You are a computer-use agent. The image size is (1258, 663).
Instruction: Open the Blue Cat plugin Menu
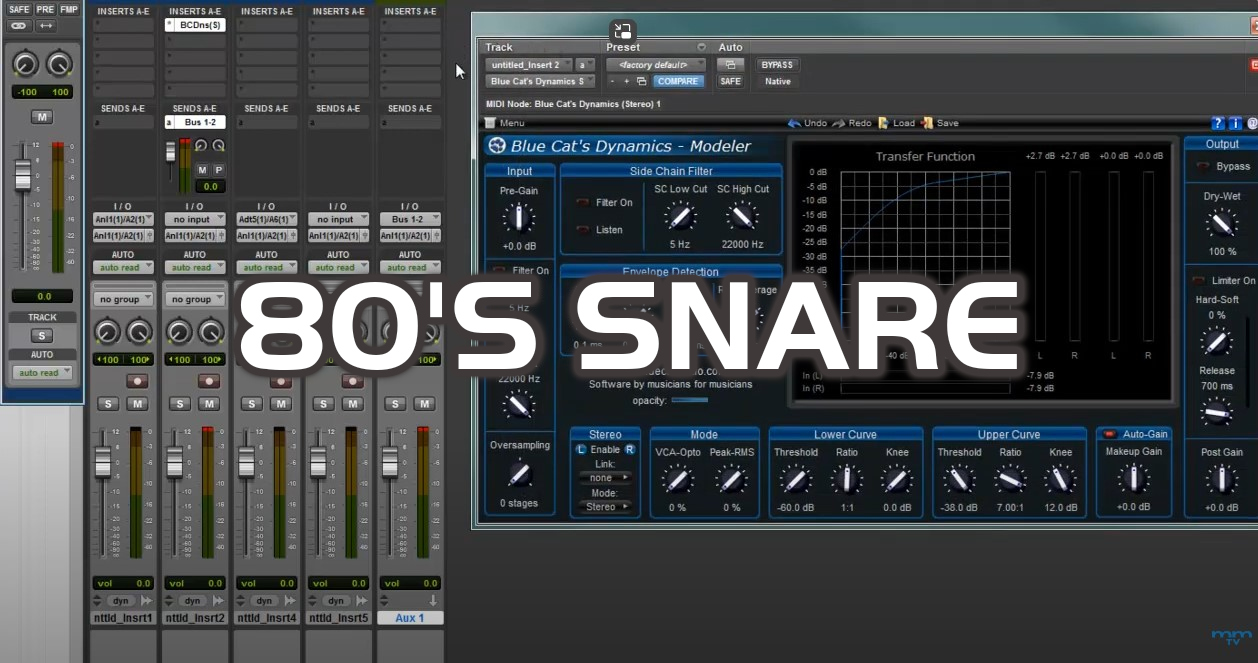505,123
